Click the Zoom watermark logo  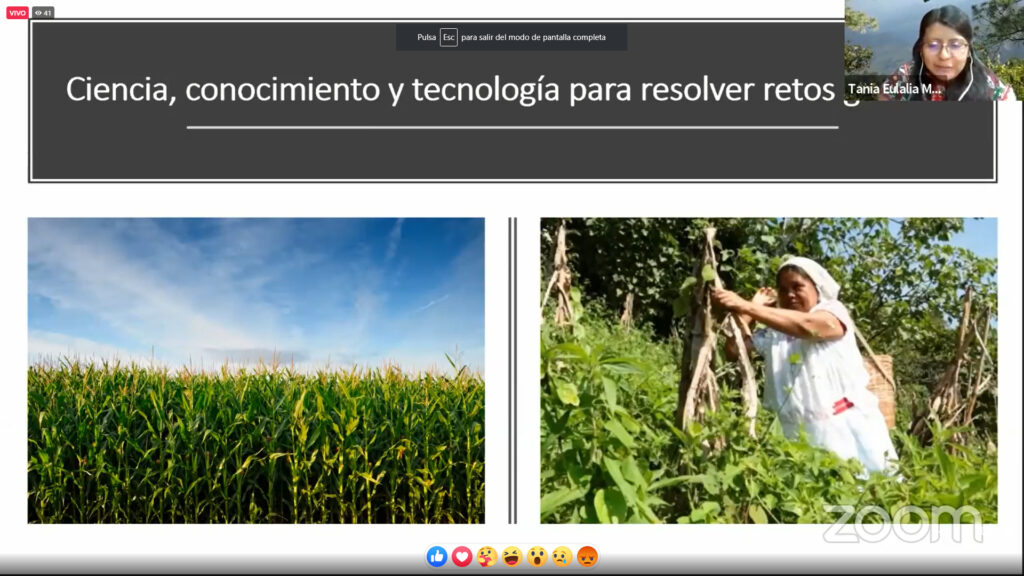click(902, 524)
